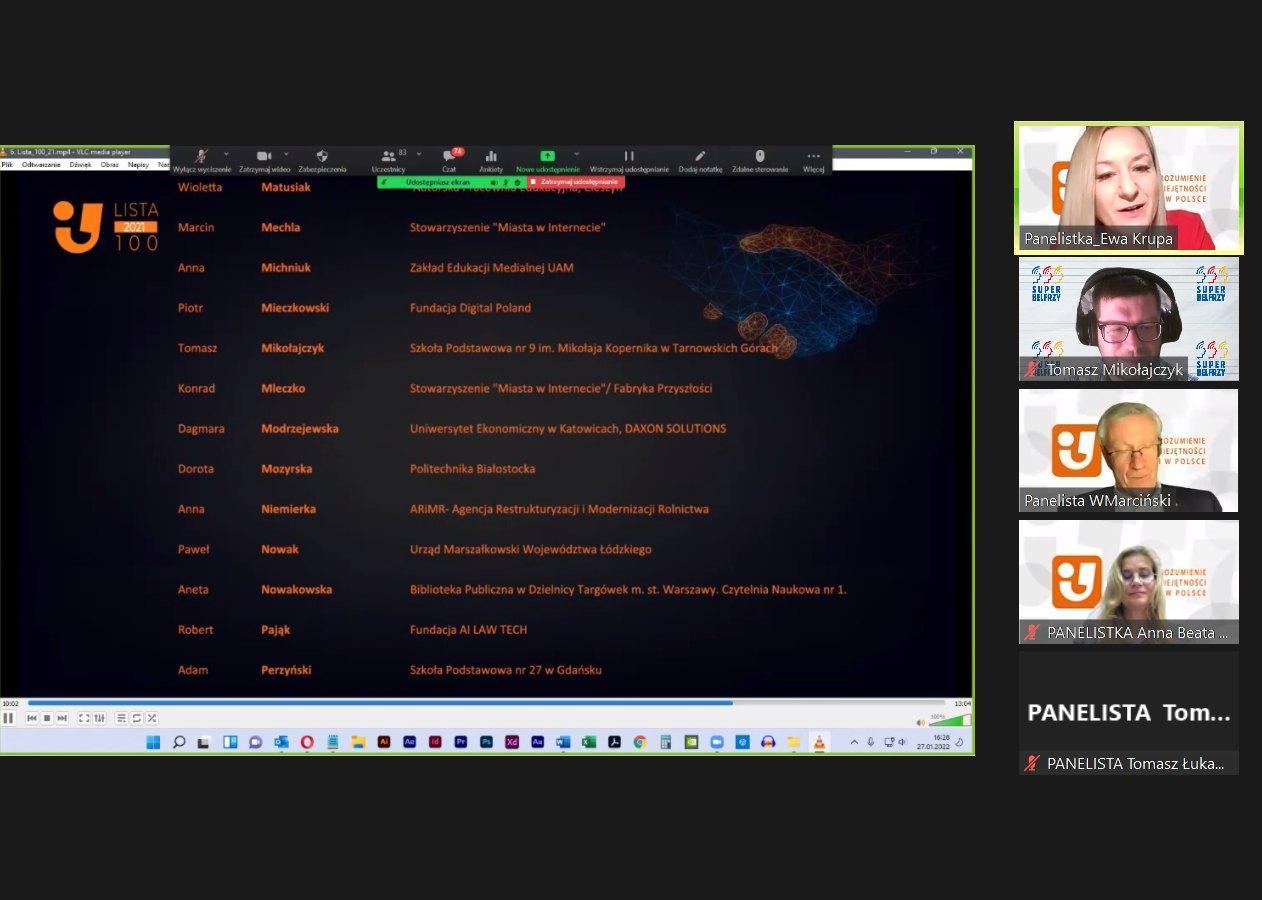Open the Ankiety polls icon
The image size is (1262, 900).
coord(491,160)
